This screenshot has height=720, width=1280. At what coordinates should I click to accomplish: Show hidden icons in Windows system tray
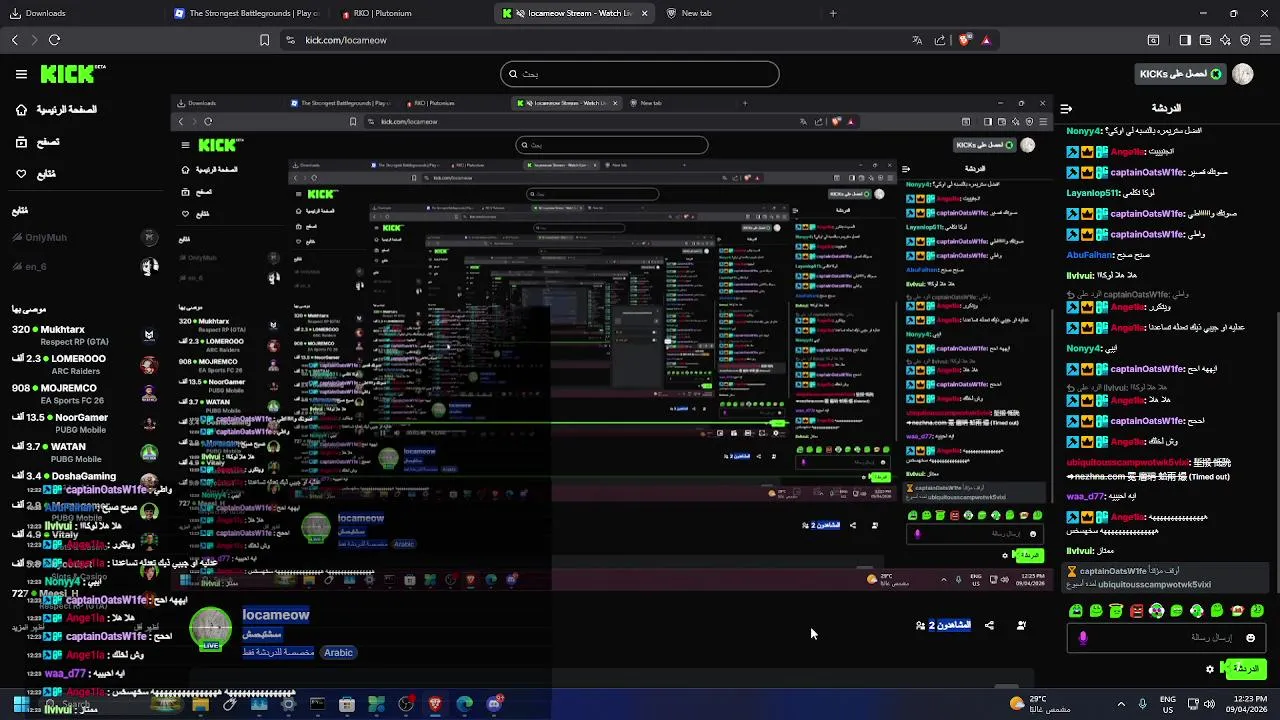pos(1121,704)
